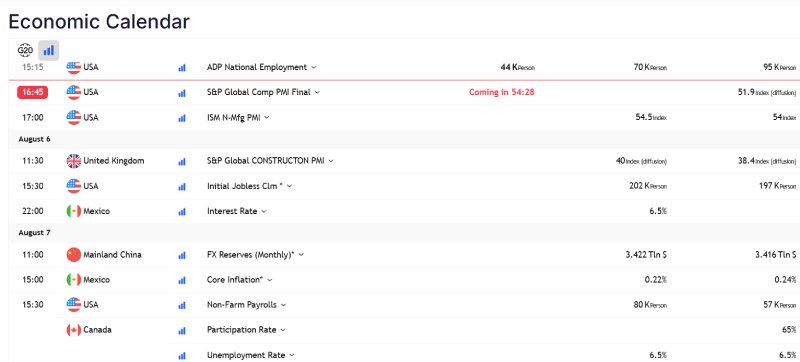Click the Mexico flag in Interest Rate row
This screenshot has width=800, height=362.
click(73, 211)
